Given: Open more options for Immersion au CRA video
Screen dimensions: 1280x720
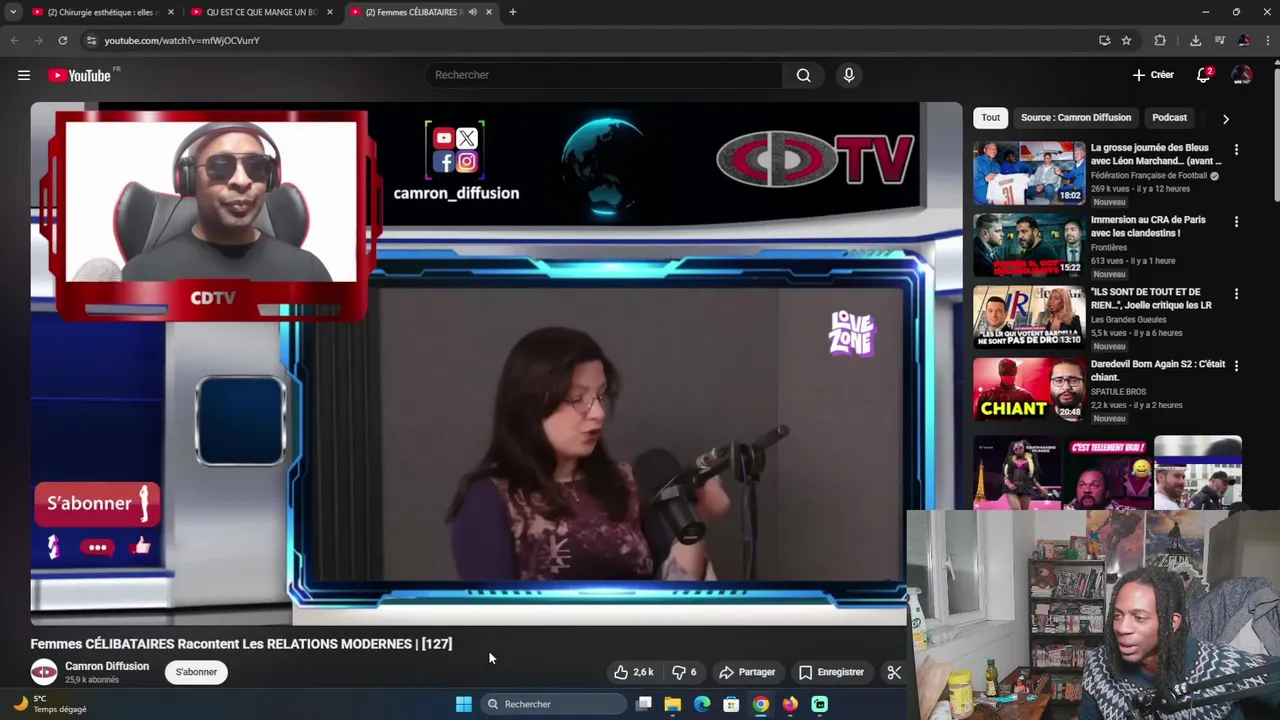Looking at the screenshot, I should tap(1236, 222).
